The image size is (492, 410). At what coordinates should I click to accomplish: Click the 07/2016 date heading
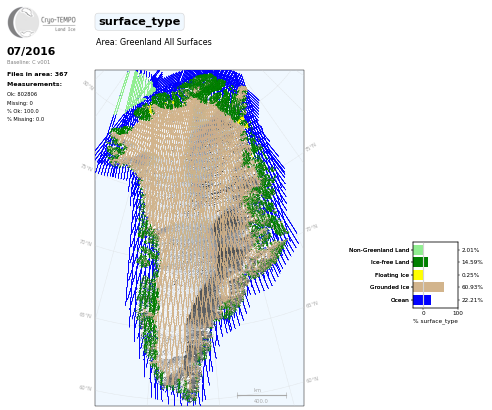pos(31,51)
